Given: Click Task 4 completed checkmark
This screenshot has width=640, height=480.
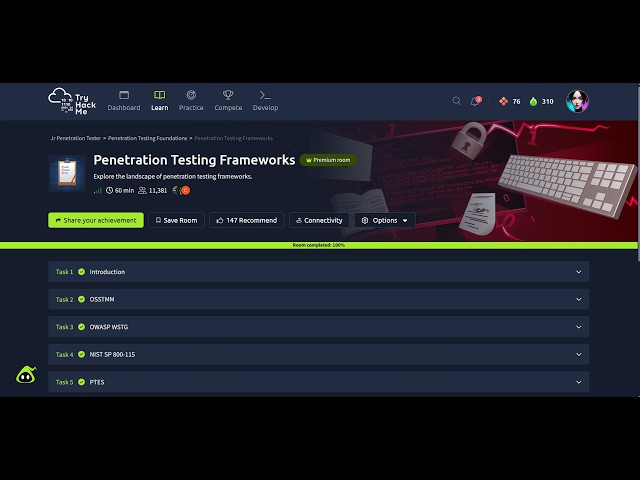Looking at the screenshot, I should click(82, 354).
